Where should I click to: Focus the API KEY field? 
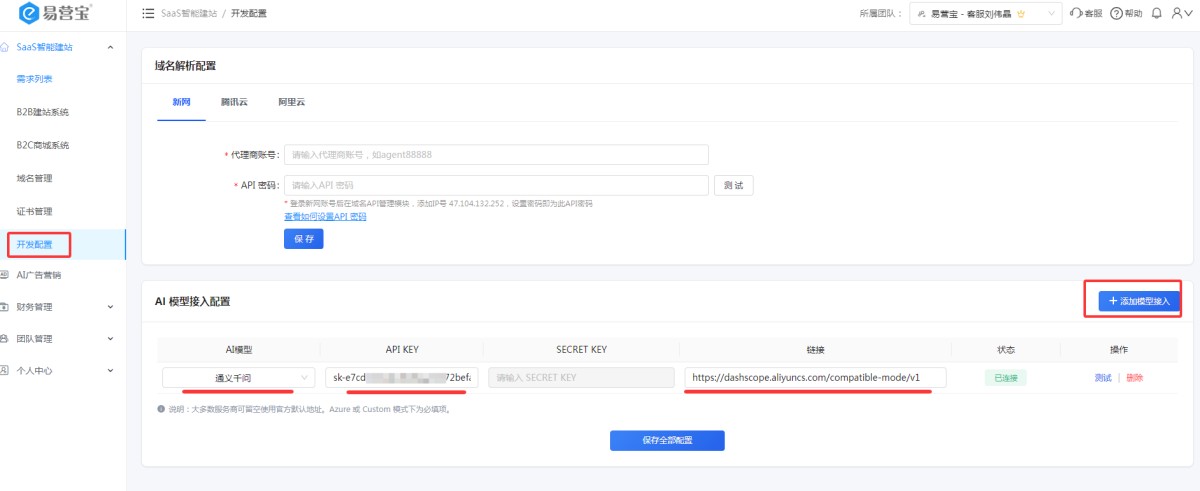click(x=402, y=377)
